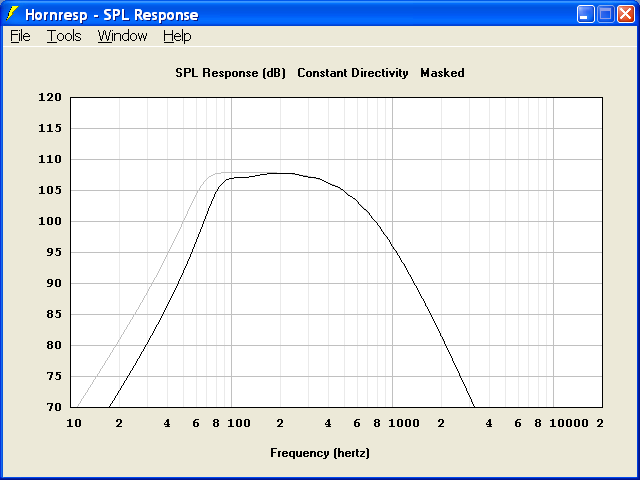This screenshot has height=480, width=640.
Task: Minimize the Hornresp window
Action: coord(586,14)
